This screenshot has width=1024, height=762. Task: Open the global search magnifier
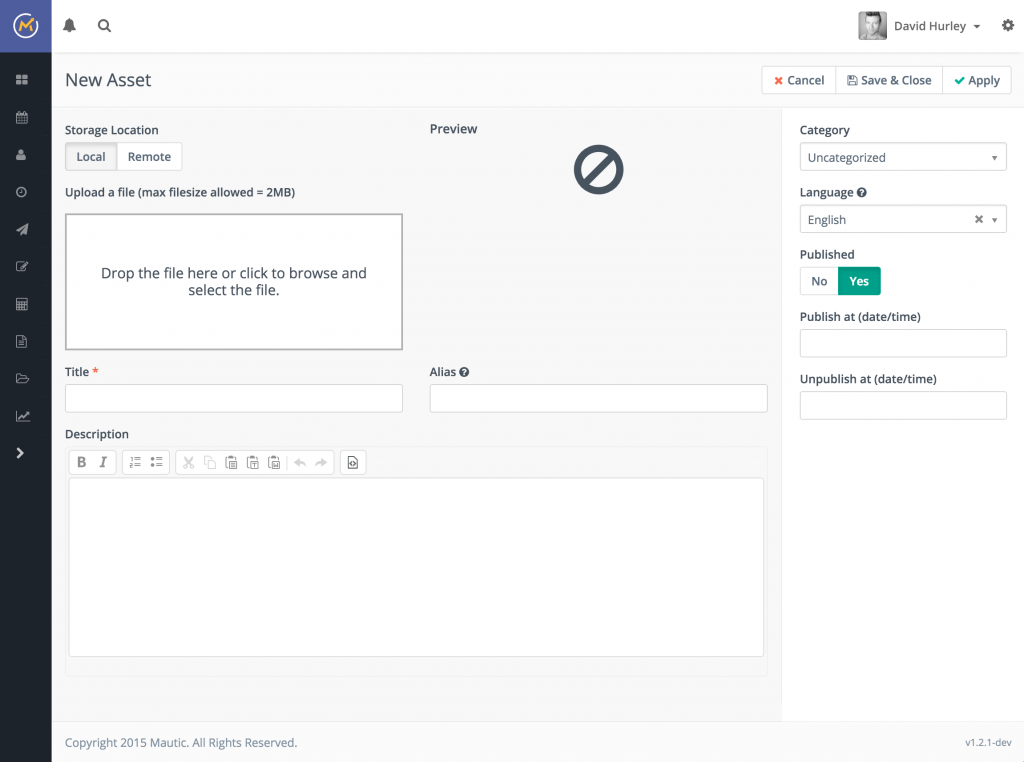104,25
